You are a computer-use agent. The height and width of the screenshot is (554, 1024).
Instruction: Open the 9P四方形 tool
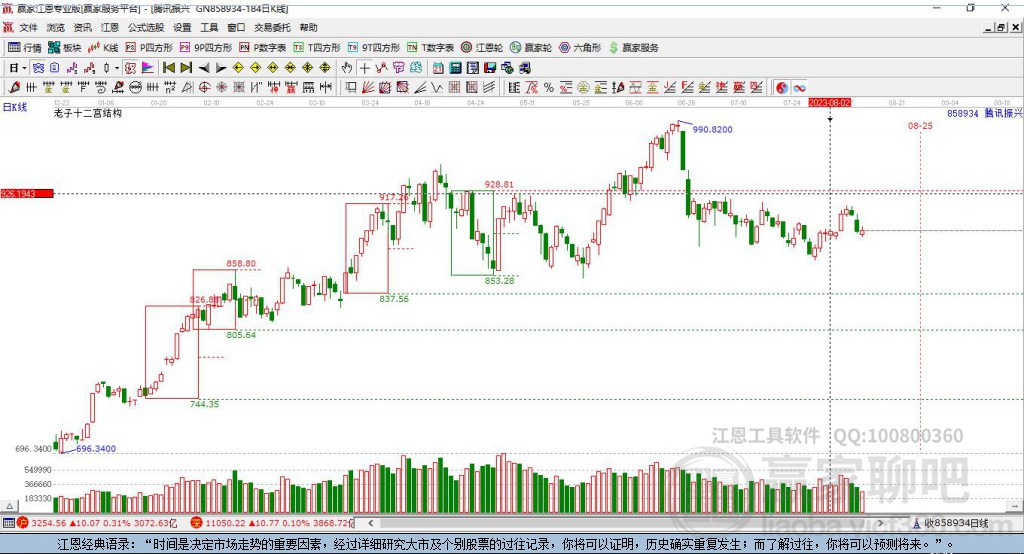pos(206,48)
